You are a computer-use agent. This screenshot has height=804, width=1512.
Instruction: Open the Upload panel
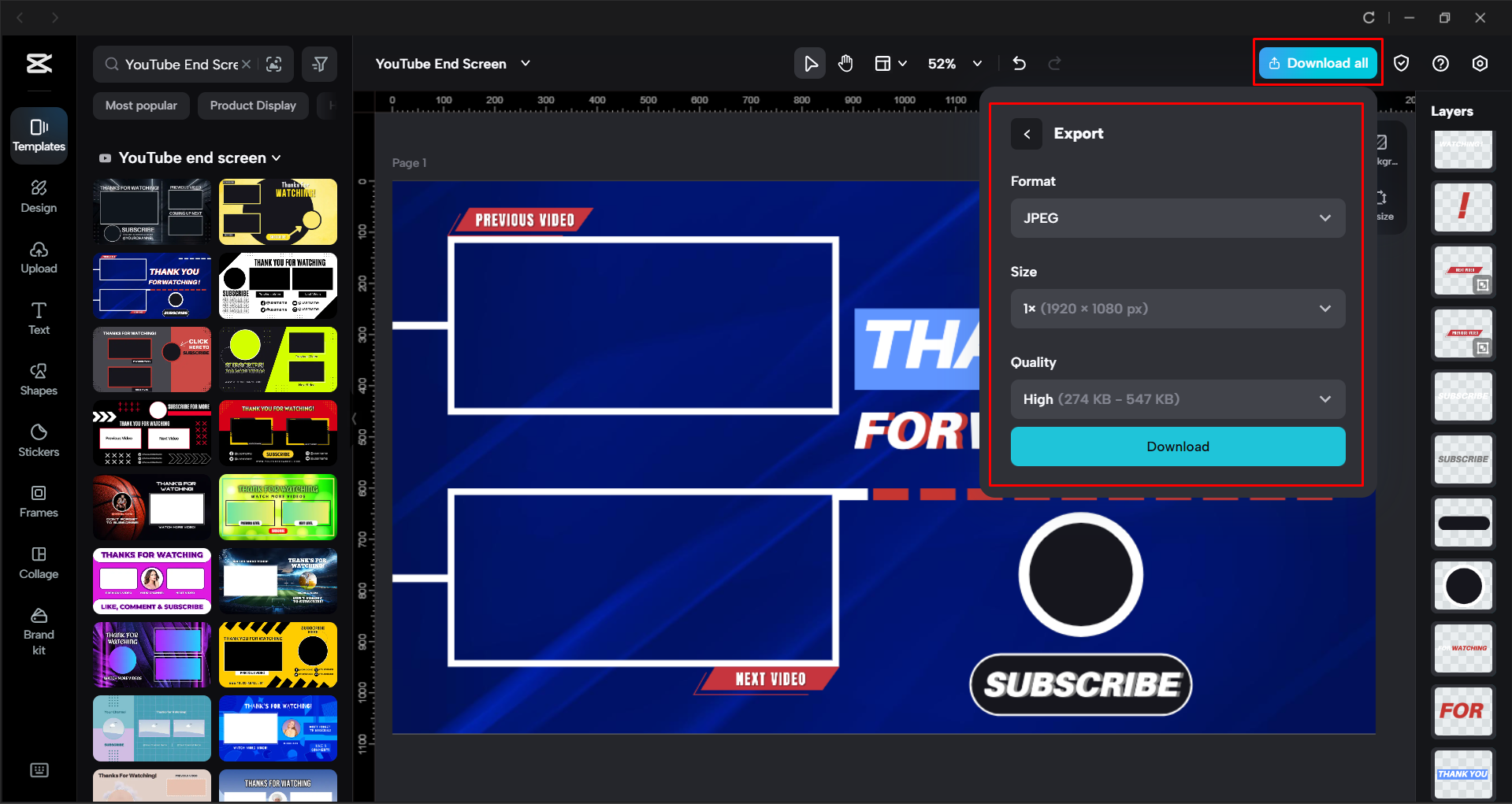[x=38, y=258]
